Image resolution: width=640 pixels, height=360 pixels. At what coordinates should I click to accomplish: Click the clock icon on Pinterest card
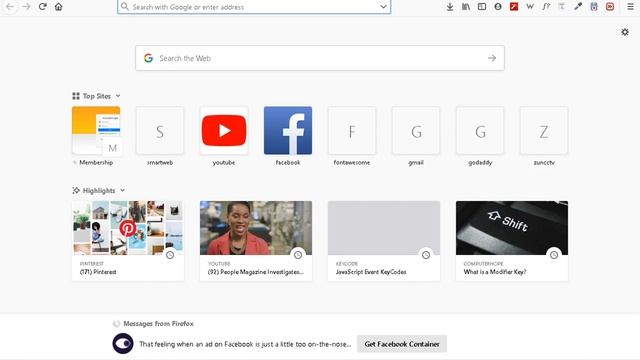[x=170, y=255]
